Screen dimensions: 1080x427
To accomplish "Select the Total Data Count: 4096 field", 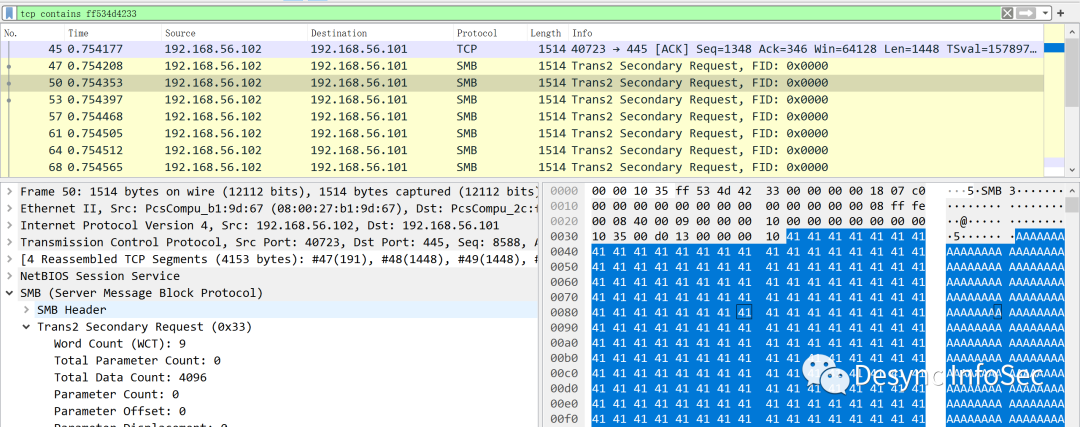I will point(130,377).
